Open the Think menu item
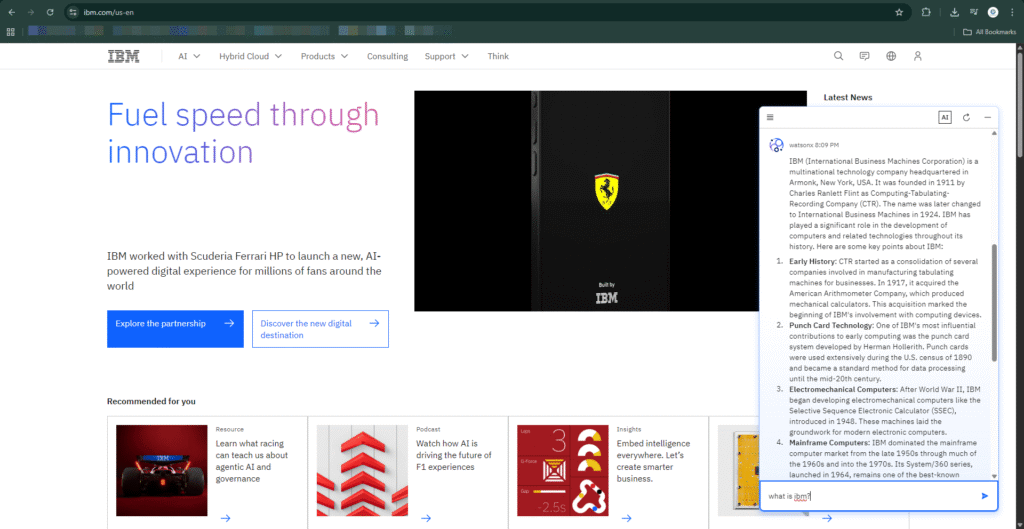This screenshot has height=529, width=1024. point(498,56)
